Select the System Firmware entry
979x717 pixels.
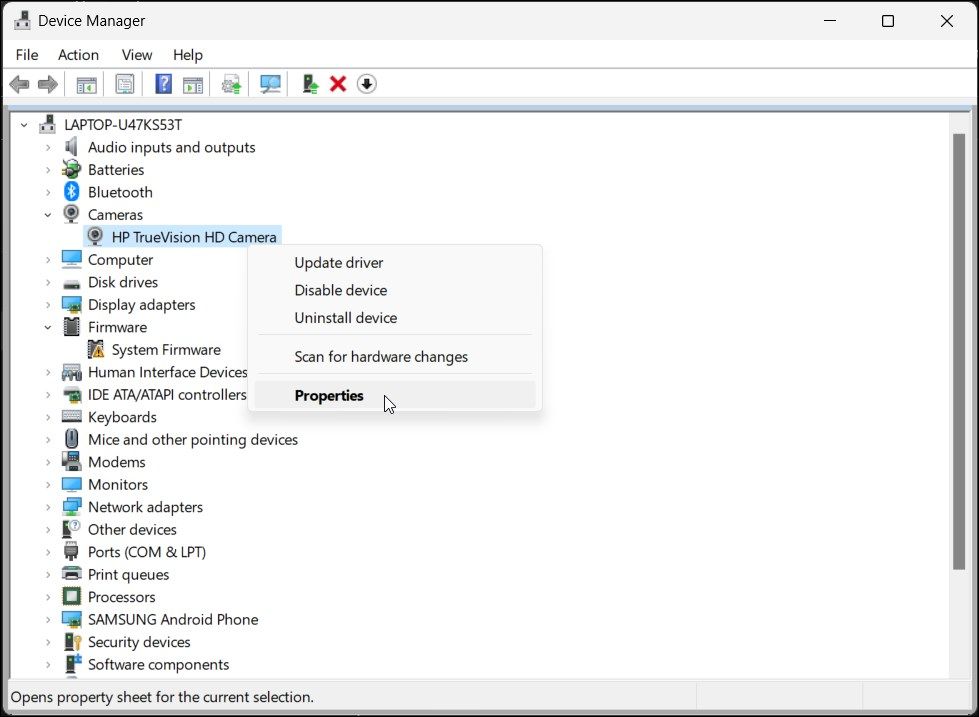[x=166, y=350]
